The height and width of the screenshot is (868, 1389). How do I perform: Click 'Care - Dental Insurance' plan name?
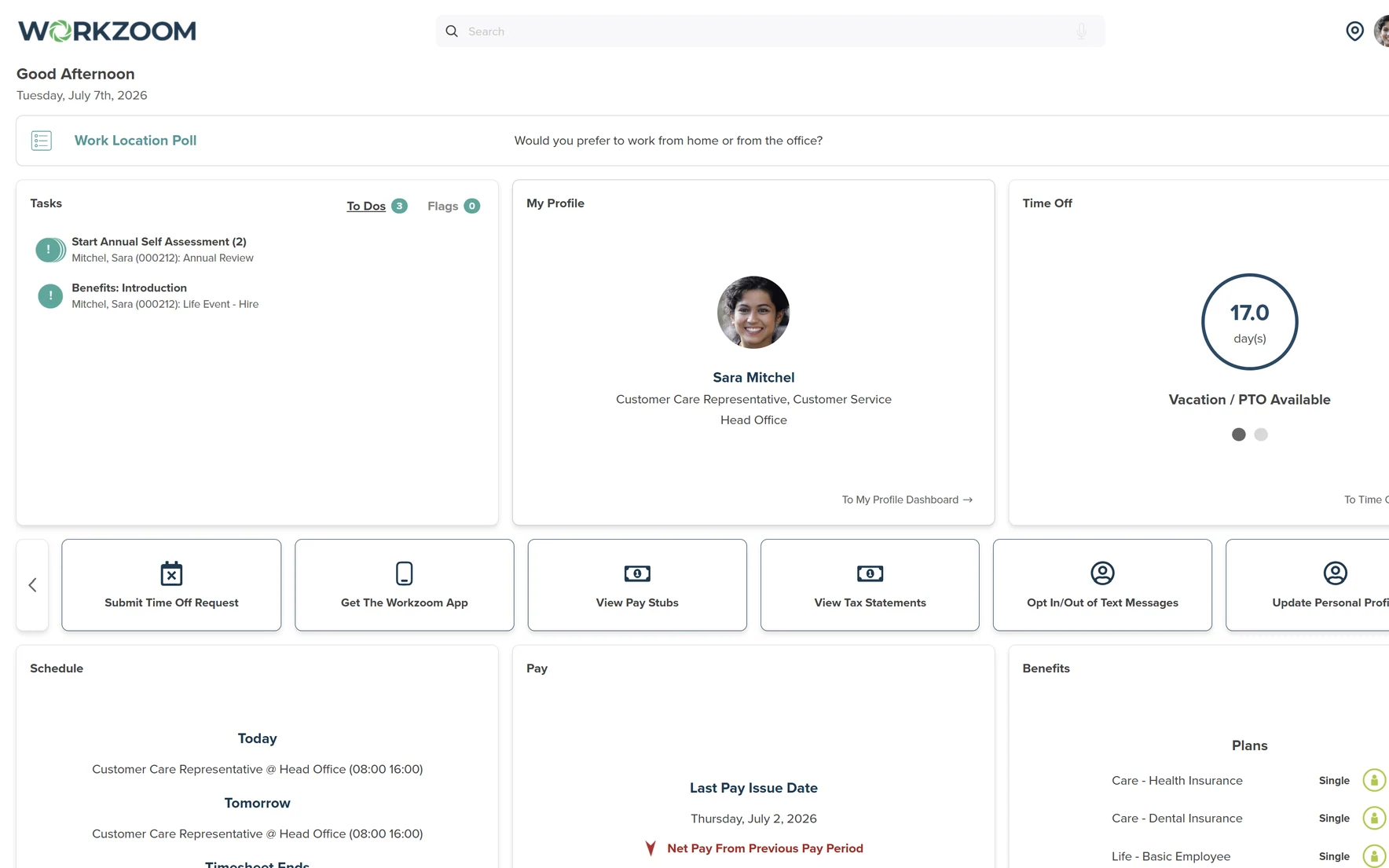(1177, 819)
